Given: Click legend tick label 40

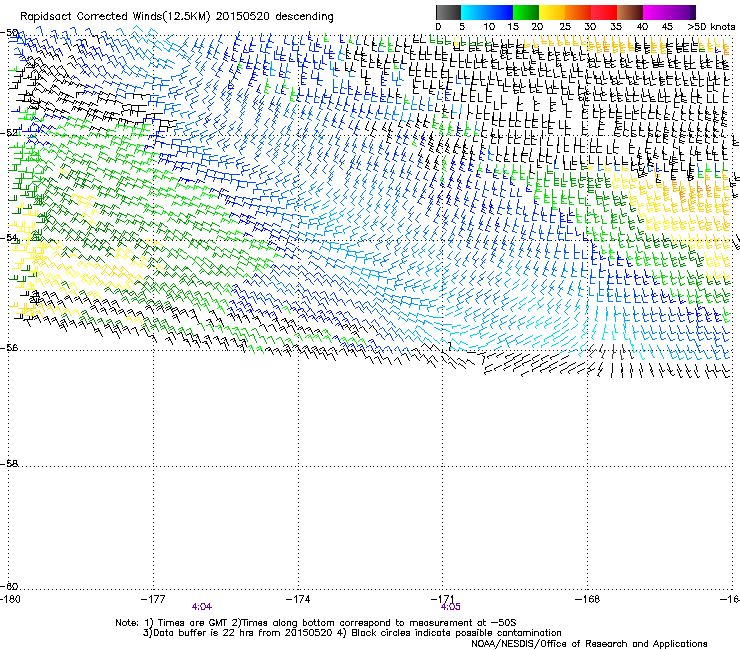Looking at the screenshot, I should 642,27.
